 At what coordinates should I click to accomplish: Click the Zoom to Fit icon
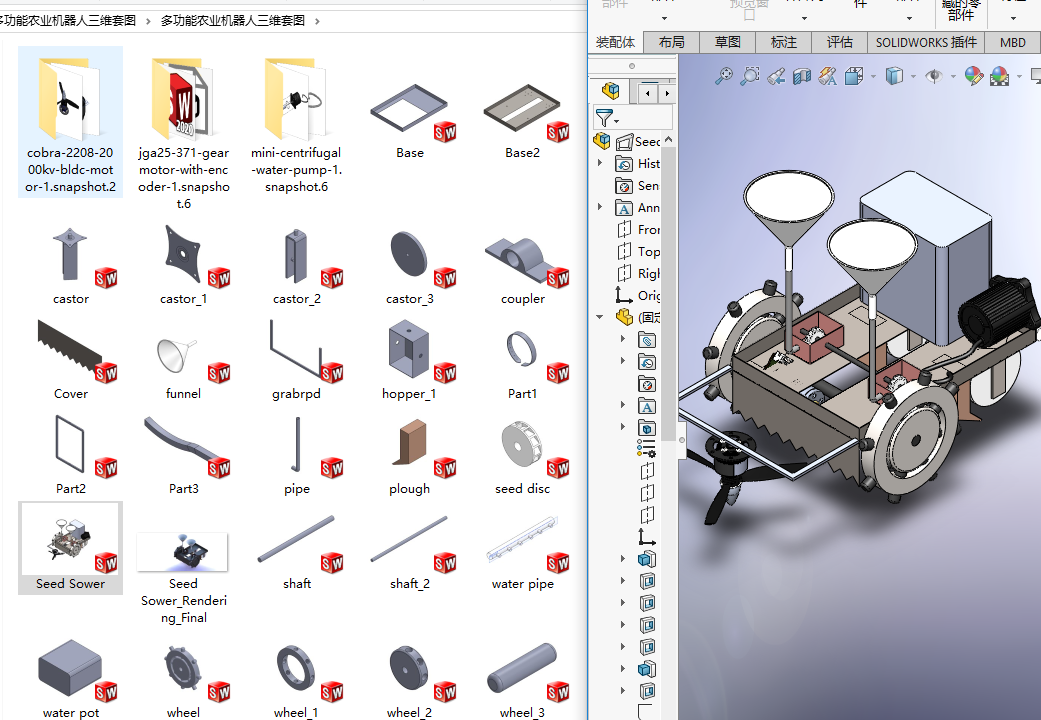pos(723,76)
